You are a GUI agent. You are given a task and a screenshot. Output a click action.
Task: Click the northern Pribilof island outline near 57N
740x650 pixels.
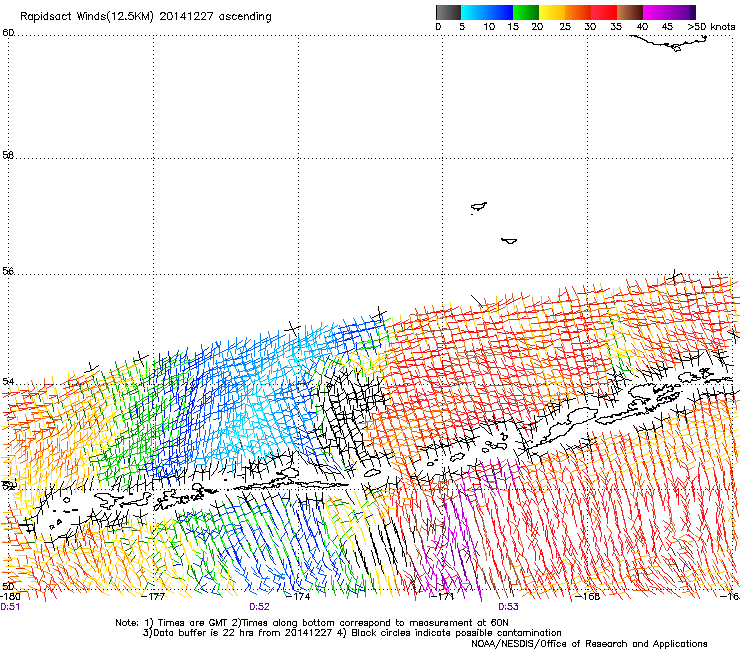(x=479, y=207)
